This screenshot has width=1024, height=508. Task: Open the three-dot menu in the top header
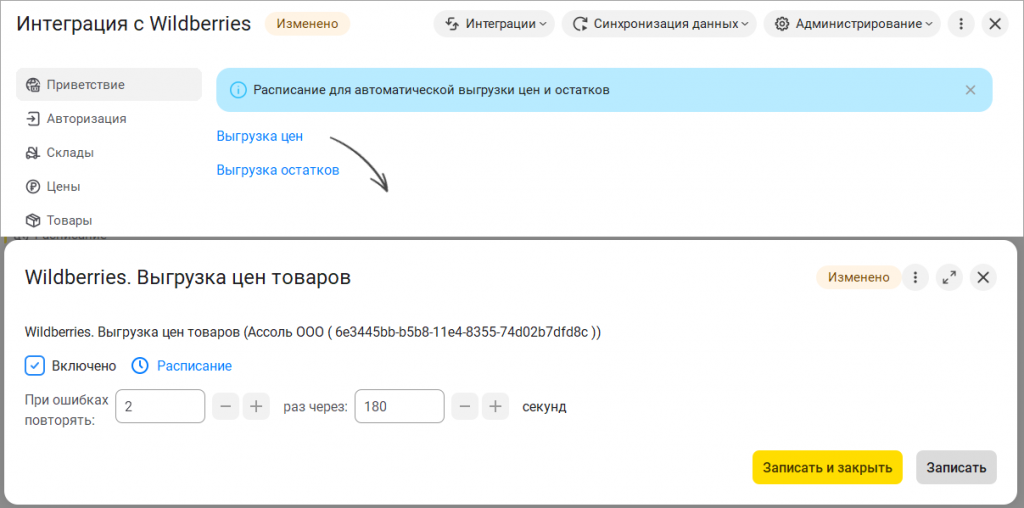coord(961,24)
